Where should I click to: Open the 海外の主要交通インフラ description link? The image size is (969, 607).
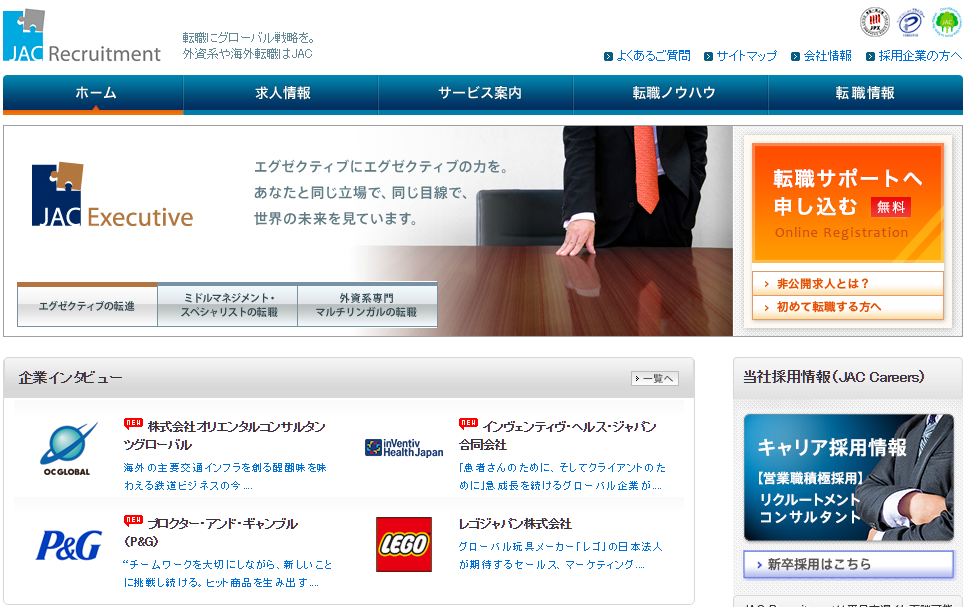click(x=225, y=477)
